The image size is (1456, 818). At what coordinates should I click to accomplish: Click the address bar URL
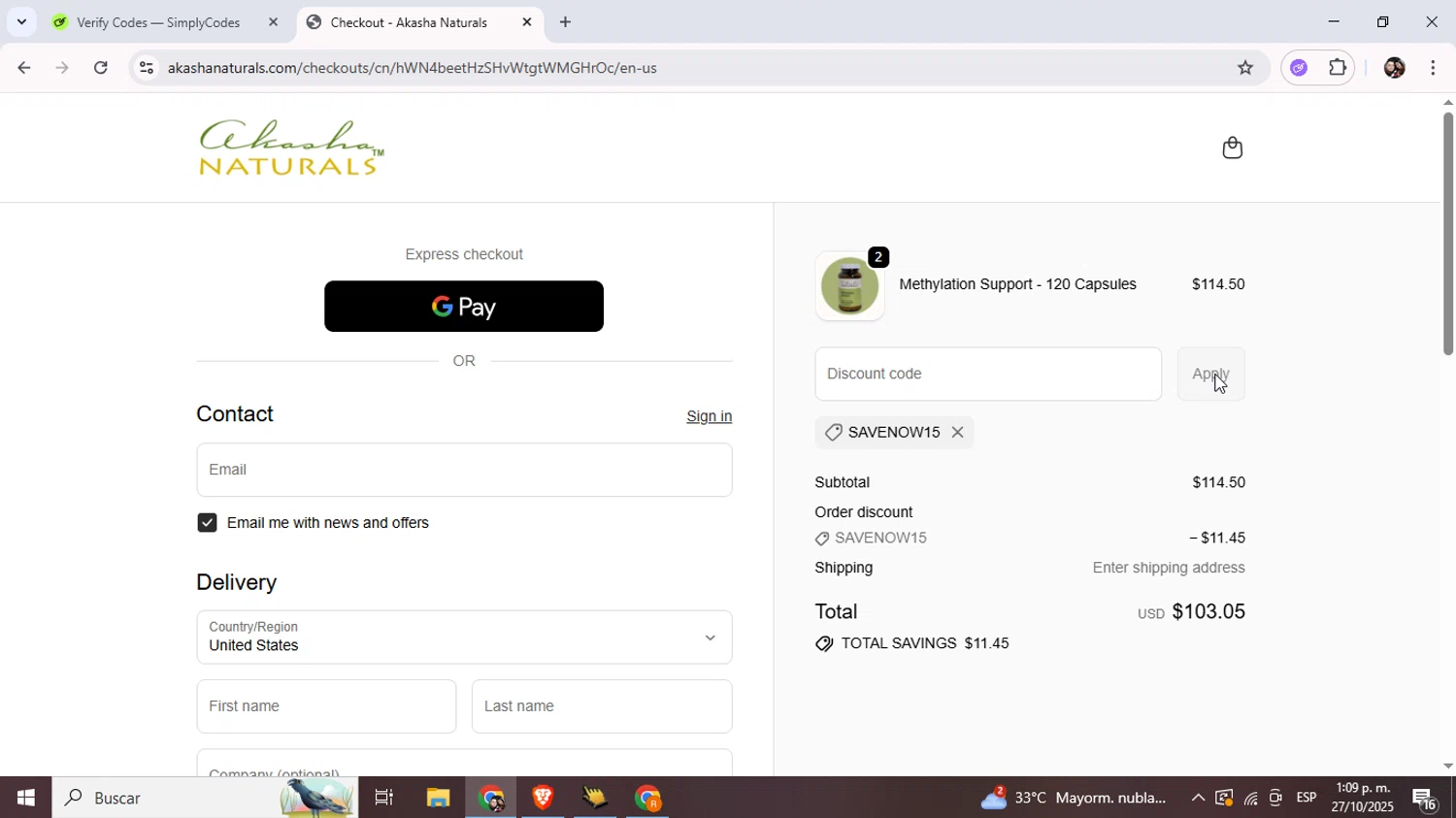[413, 68]
